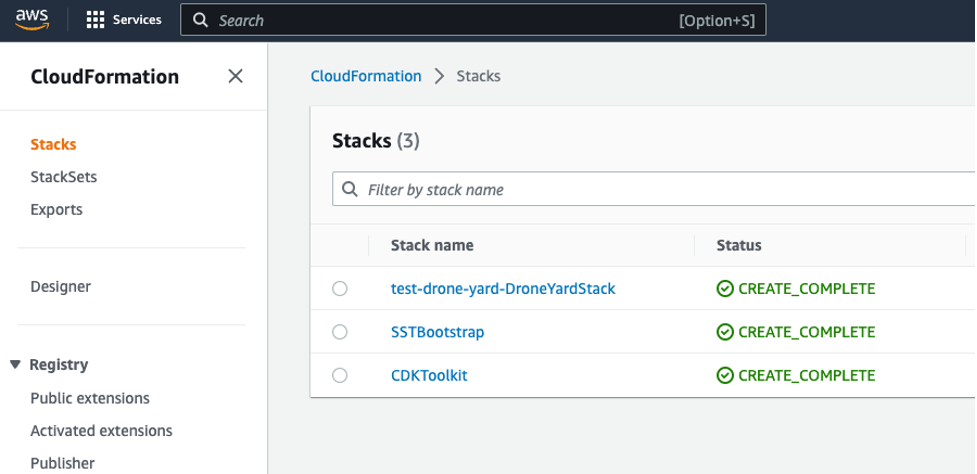
Task: Focus the Filter by stack name field
Action: [x=660, y=189]
